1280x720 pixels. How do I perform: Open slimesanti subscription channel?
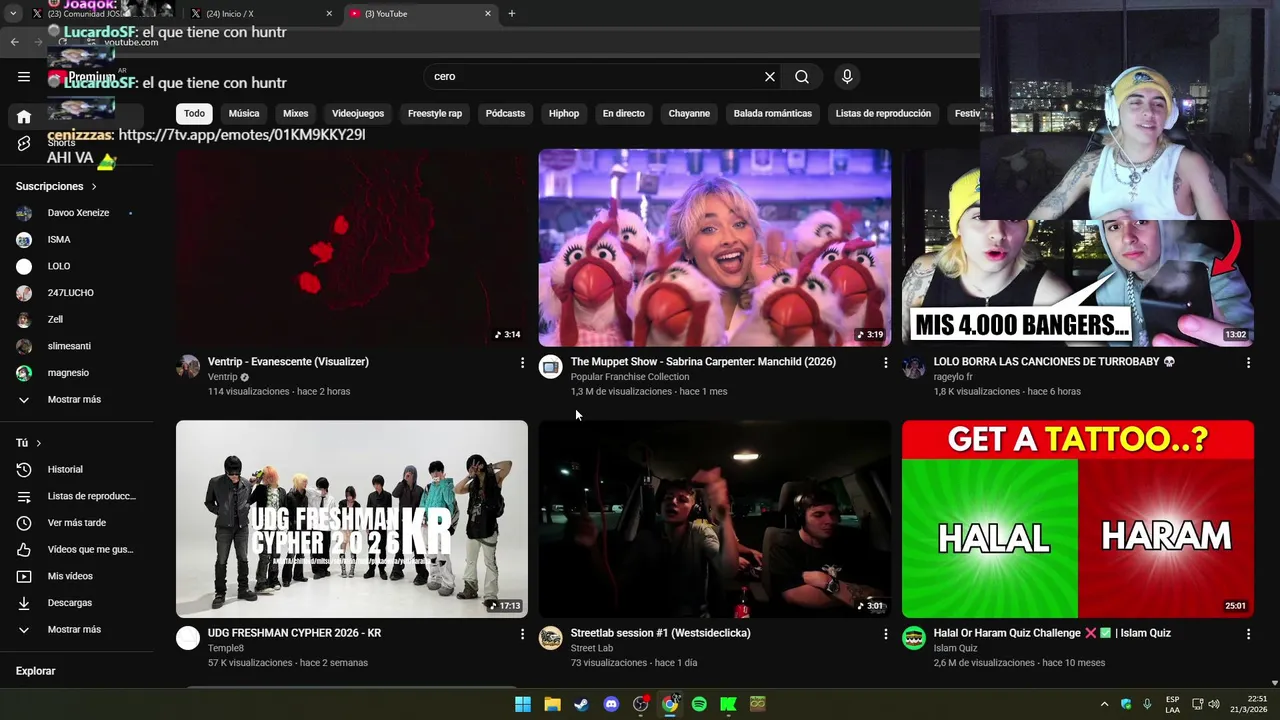click(x=76, y=346)
